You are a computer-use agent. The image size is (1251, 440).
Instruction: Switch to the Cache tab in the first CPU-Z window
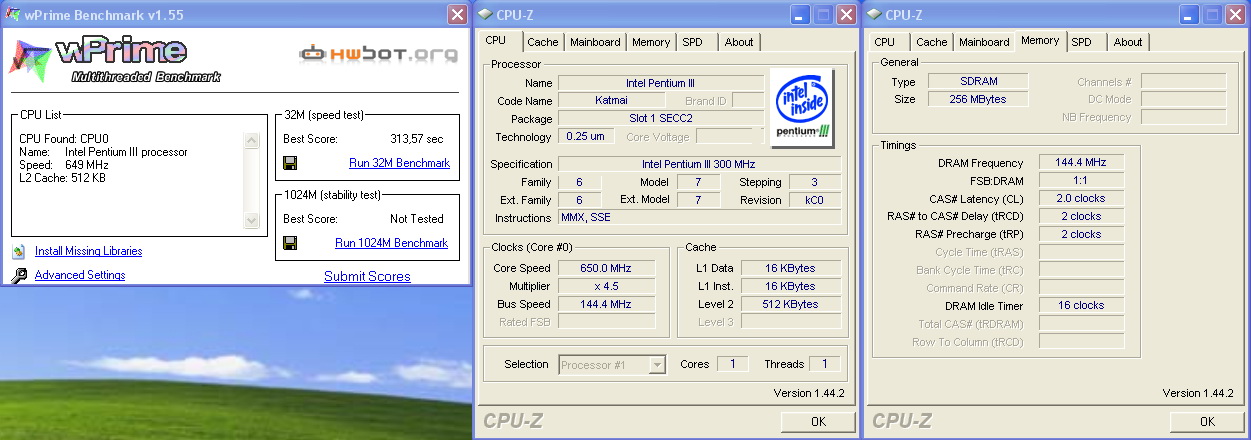coord(543,42)
